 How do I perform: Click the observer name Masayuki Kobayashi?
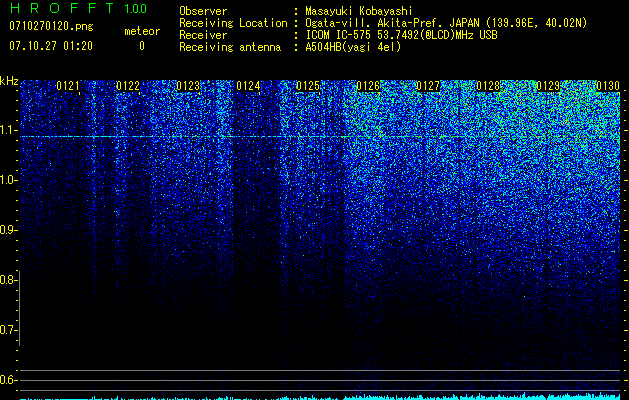pos(359,11)
